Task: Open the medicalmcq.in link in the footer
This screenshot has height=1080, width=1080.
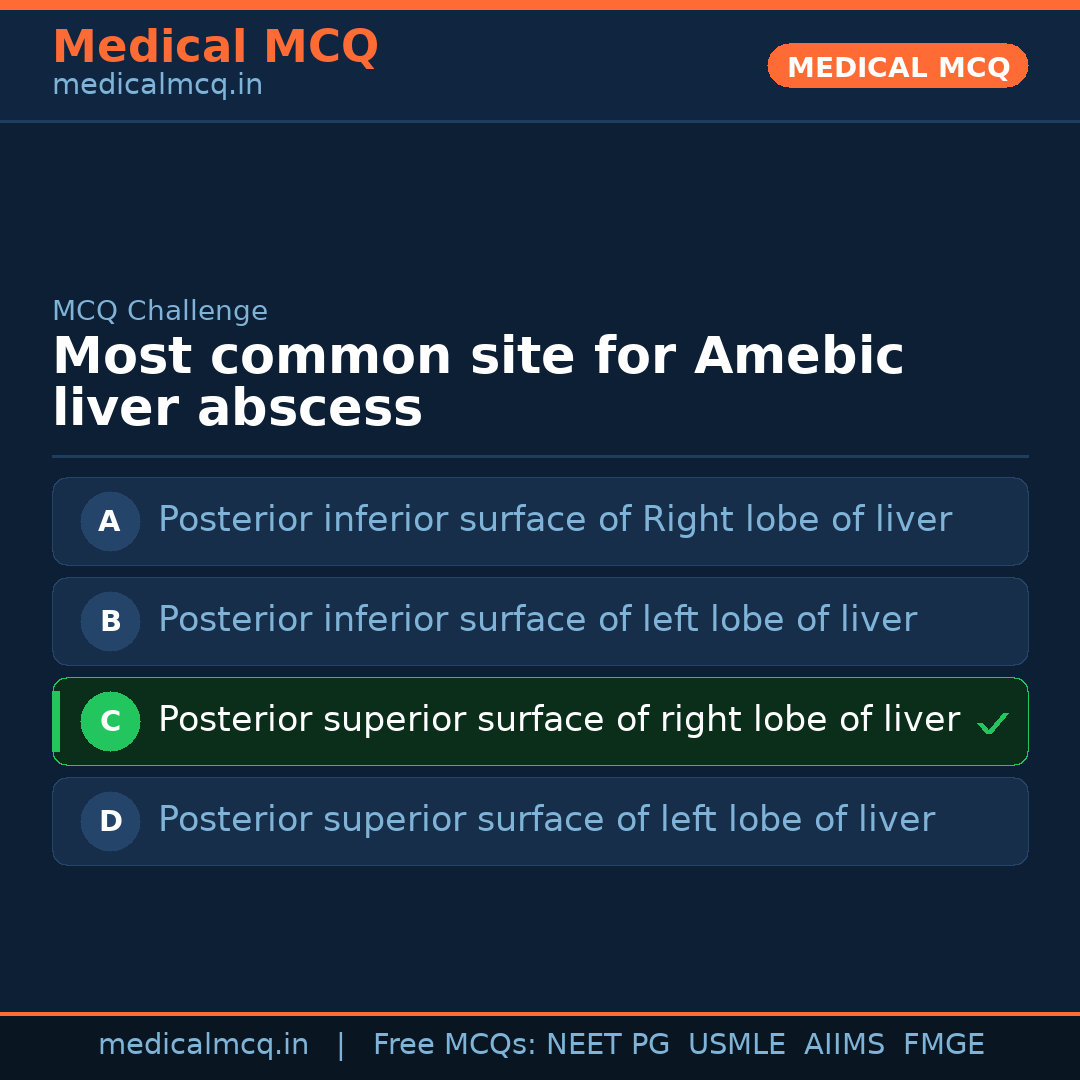Action: [x=203, y=1045]
